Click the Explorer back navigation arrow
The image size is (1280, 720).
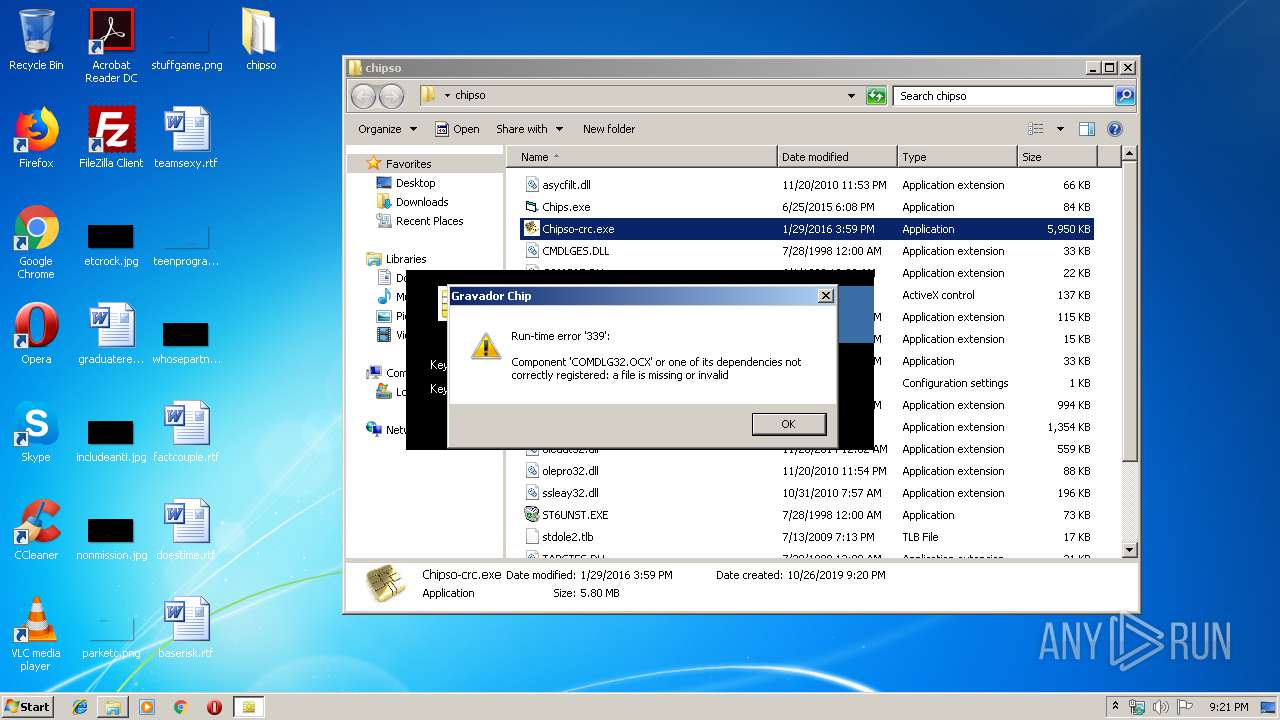(x=363, y=96)
